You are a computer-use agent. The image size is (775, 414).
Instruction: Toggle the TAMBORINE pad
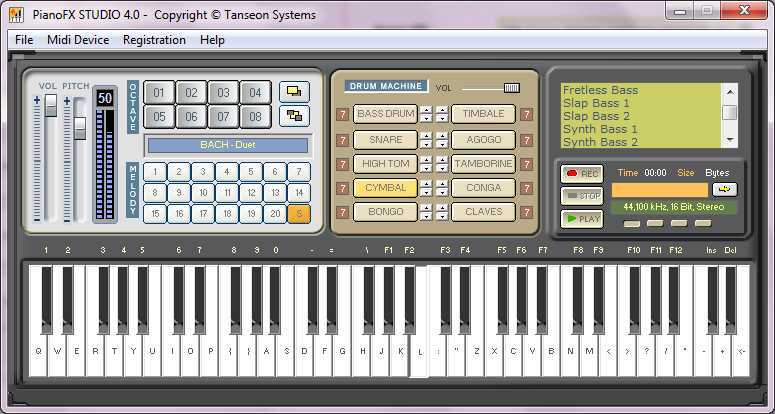[483, 164]
